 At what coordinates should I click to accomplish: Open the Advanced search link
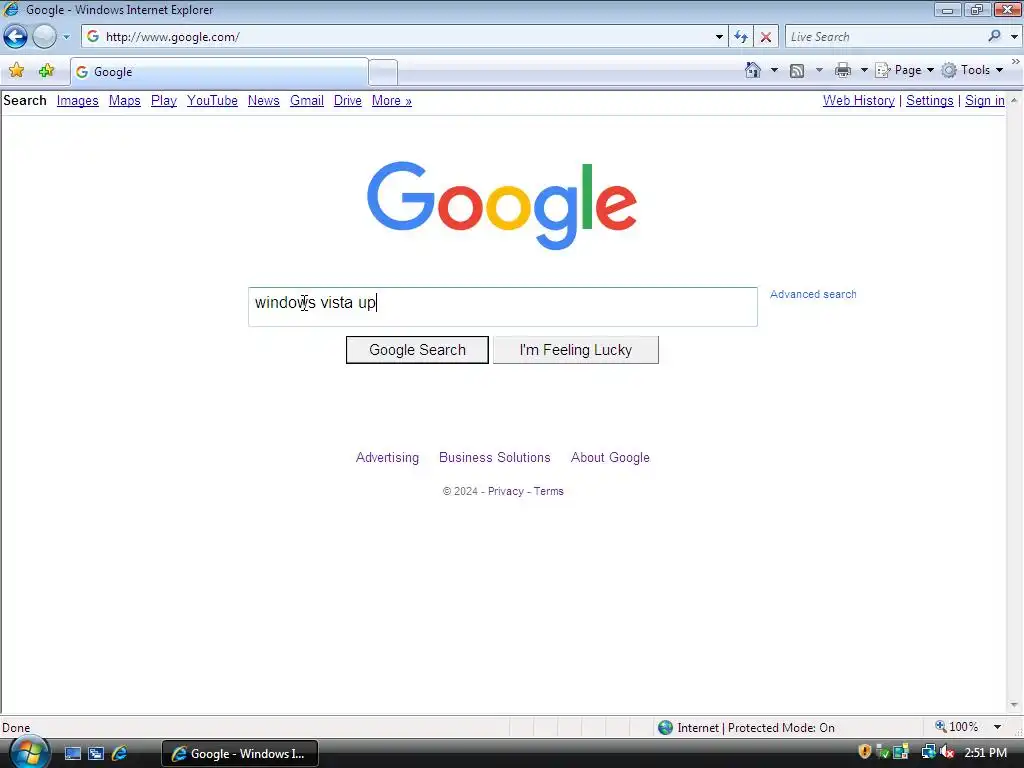[x=813, y=295]
